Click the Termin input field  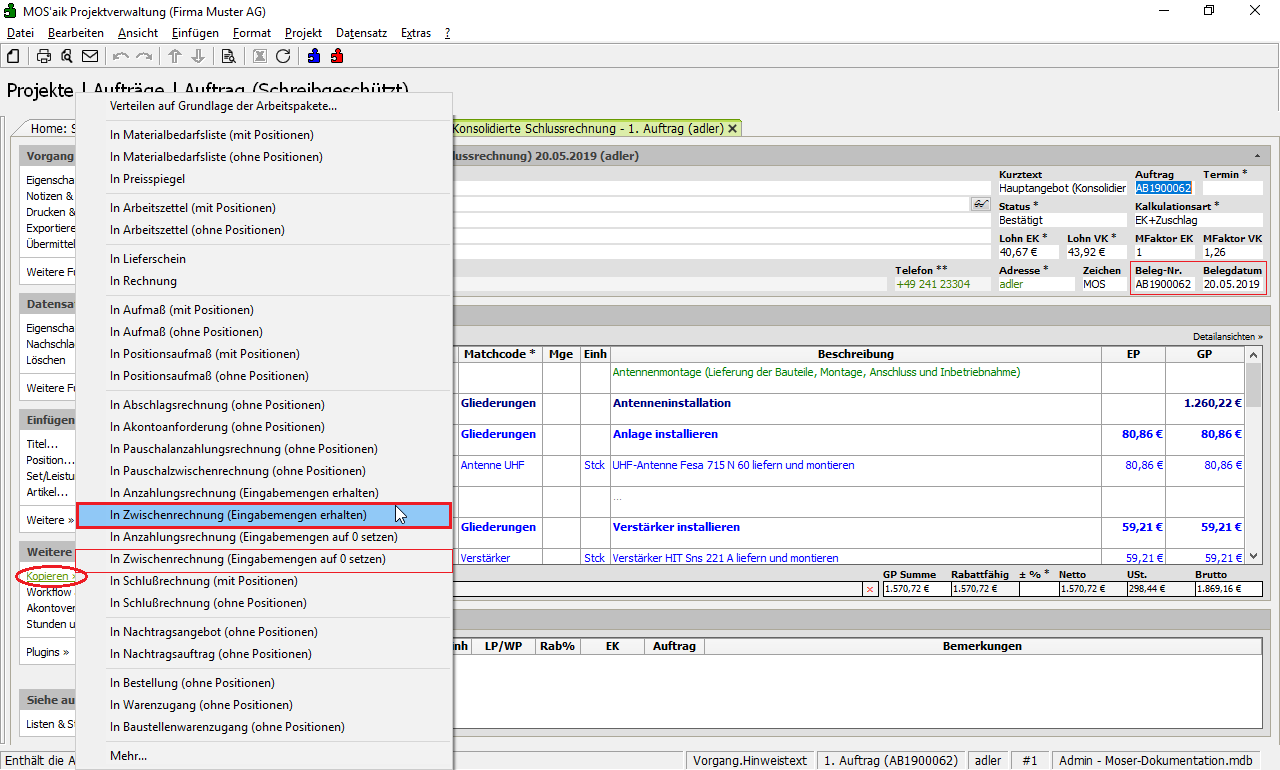point(1232,188)
